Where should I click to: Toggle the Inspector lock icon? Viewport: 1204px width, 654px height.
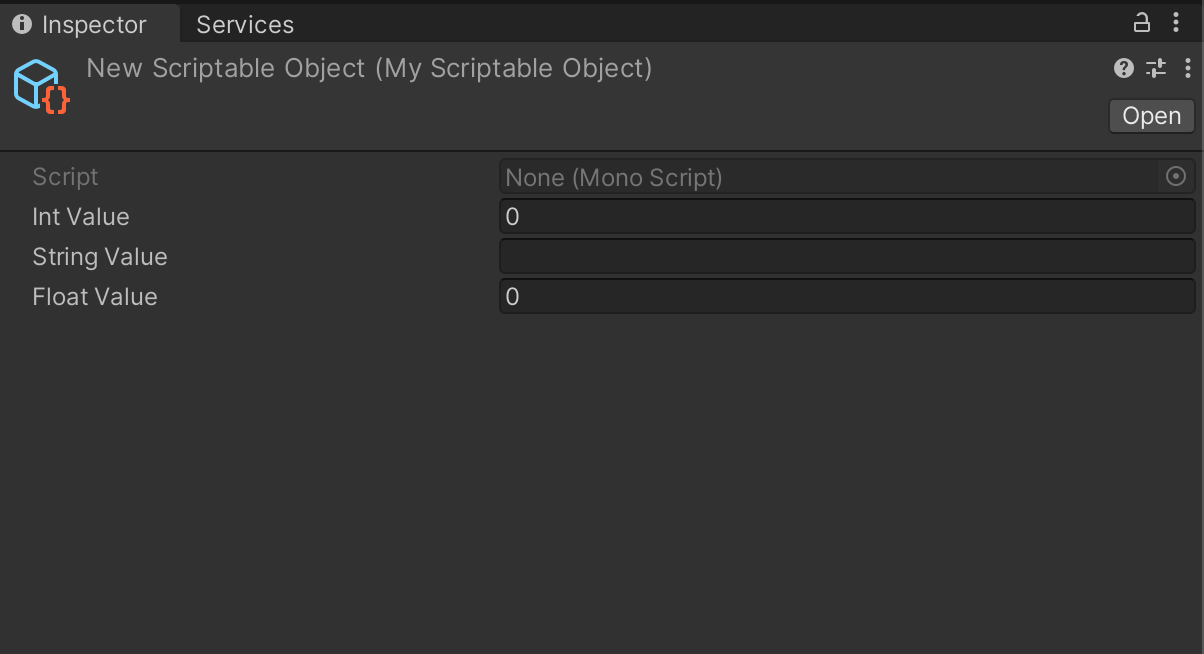[x=1141, y=22]
